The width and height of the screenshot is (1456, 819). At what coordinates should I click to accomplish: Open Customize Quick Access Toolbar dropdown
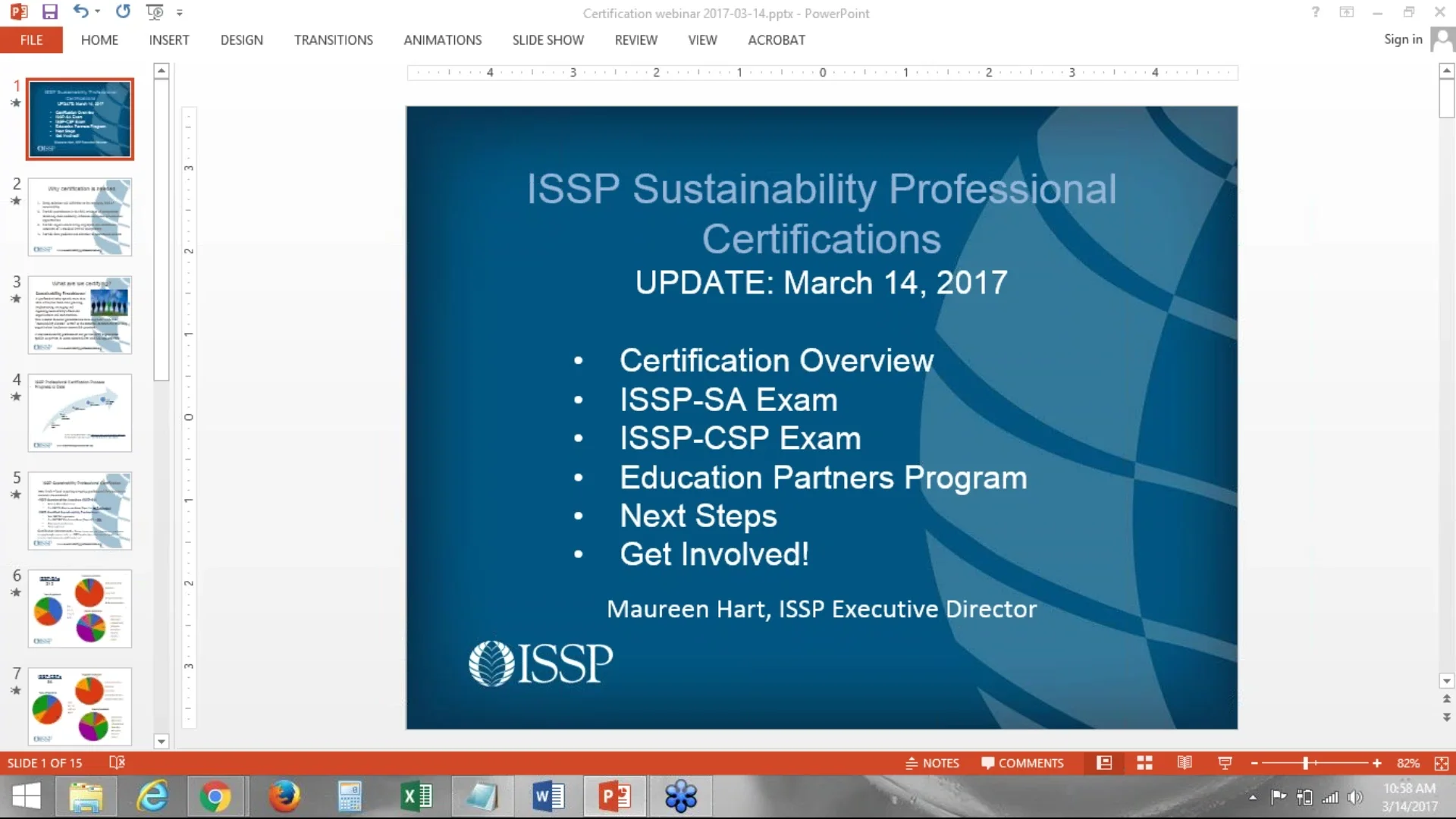(180, 11)
